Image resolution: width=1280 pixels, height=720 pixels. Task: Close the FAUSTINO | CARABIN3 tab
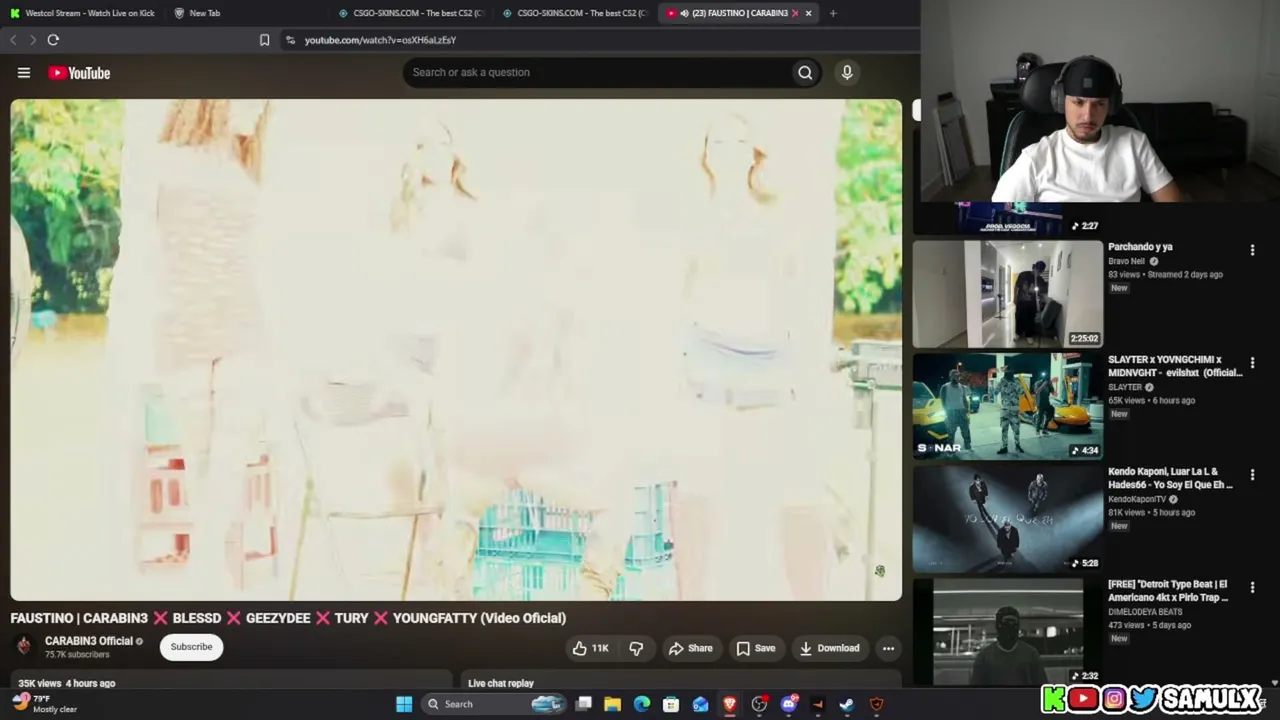tap(808, 13)
